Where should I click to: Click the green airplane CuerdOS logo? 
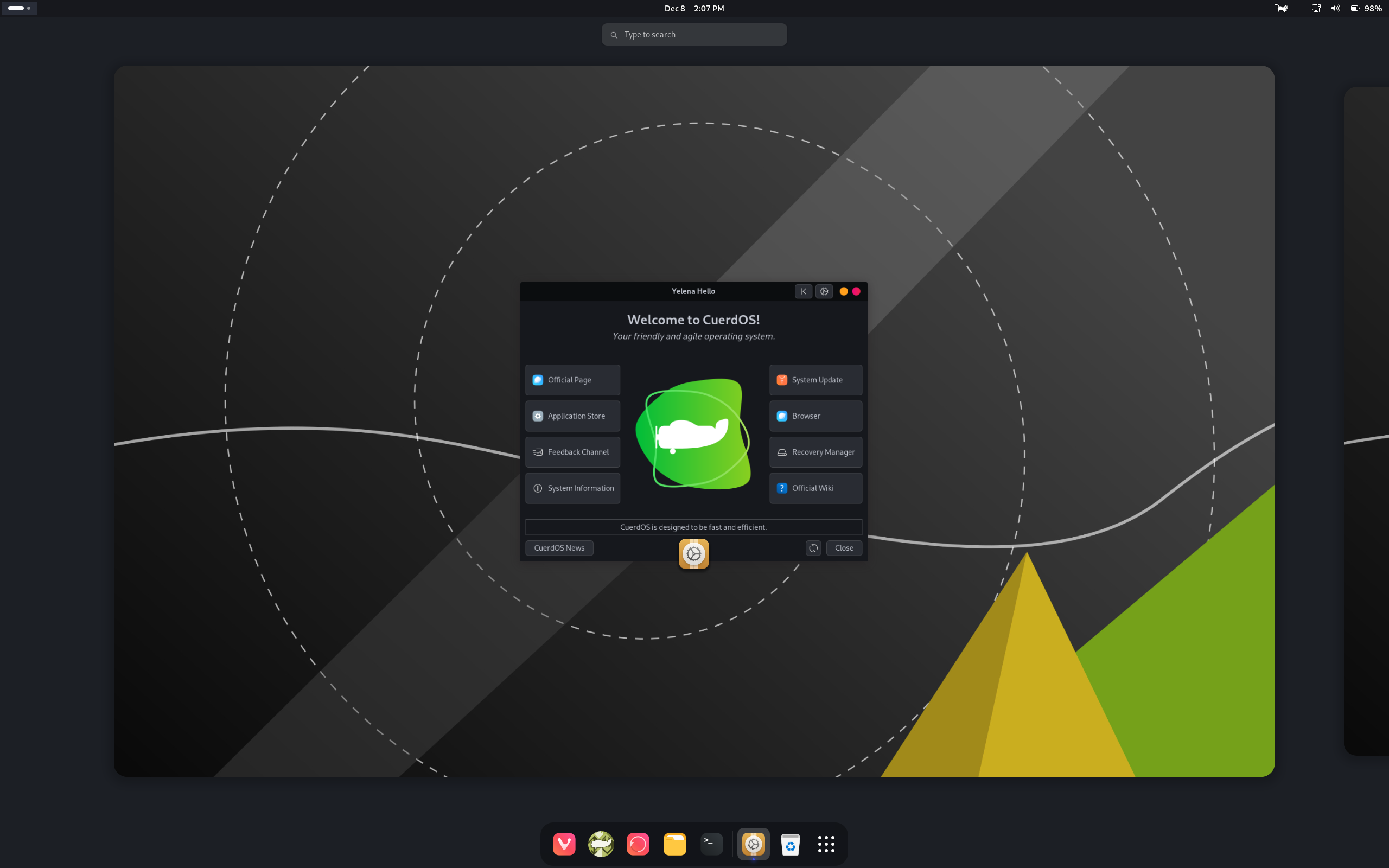(x=694, y=433)
